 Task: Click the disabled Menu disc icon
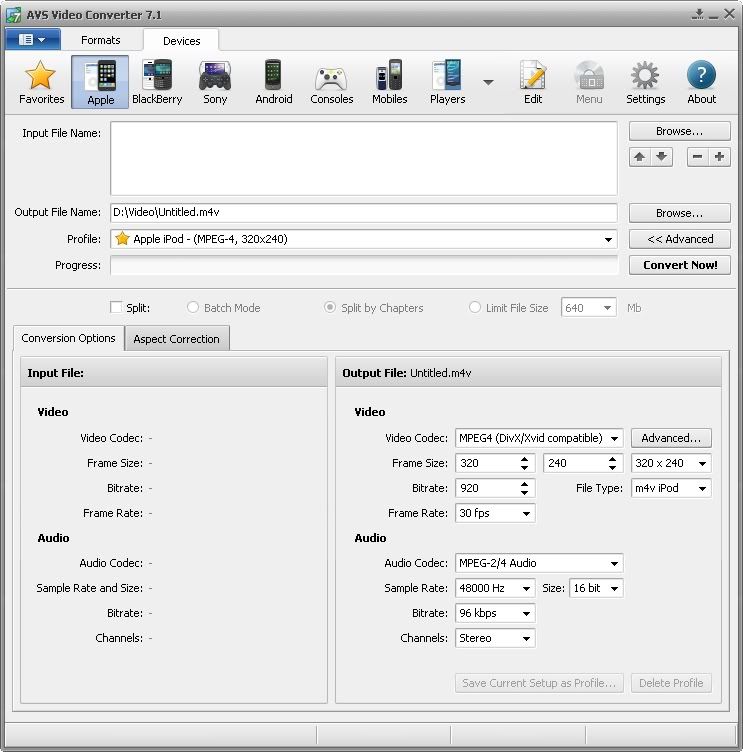589,82
